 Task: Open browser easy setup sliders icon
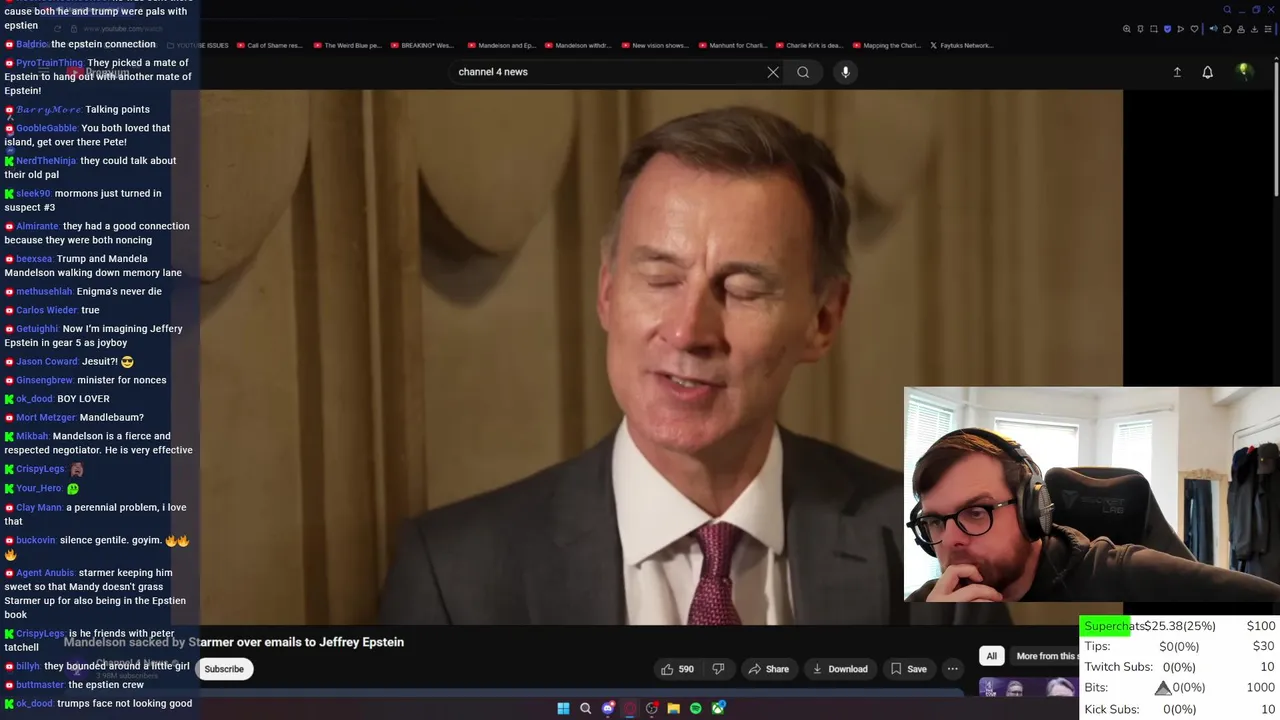[x=1268, y=29]
